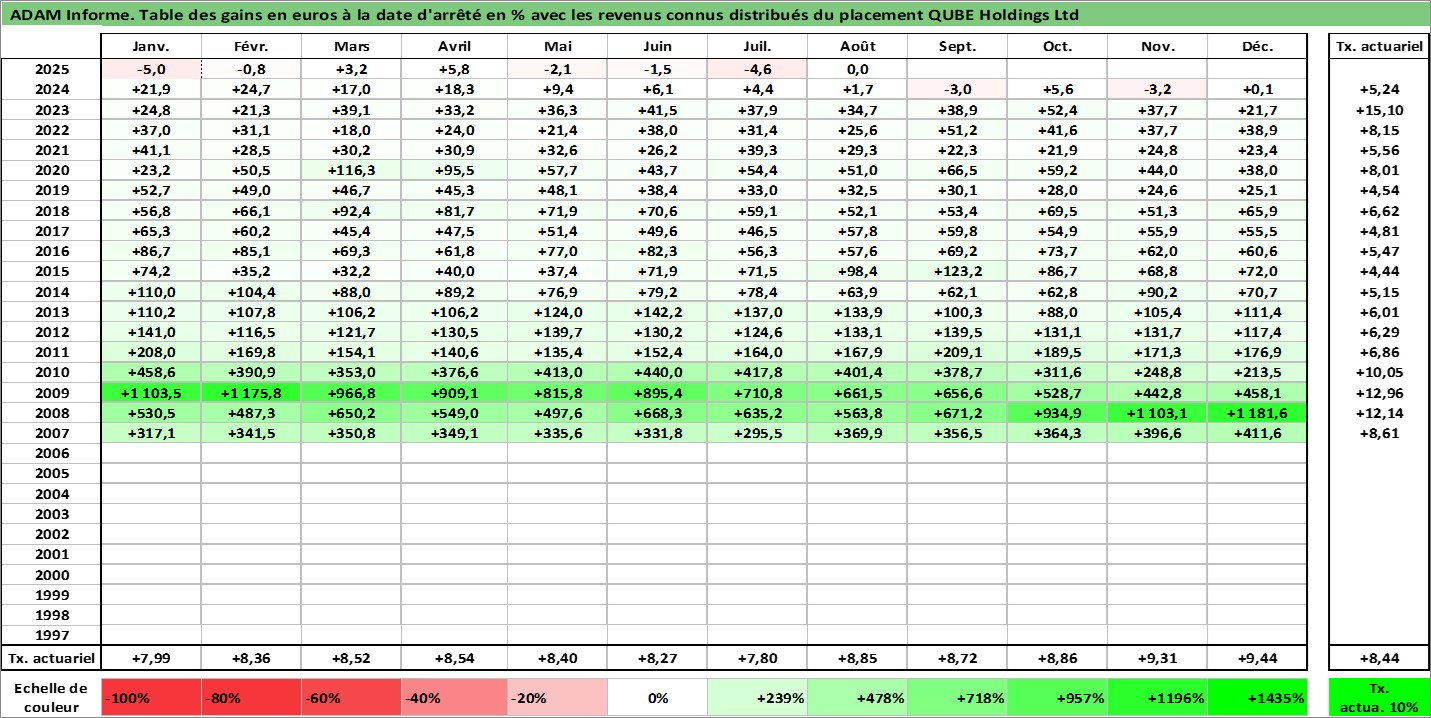Screen dimensions: 1431x718
Task: Click the -4,6 cell in July 2025
Action: pyautogui.click(x=757, y=69)
